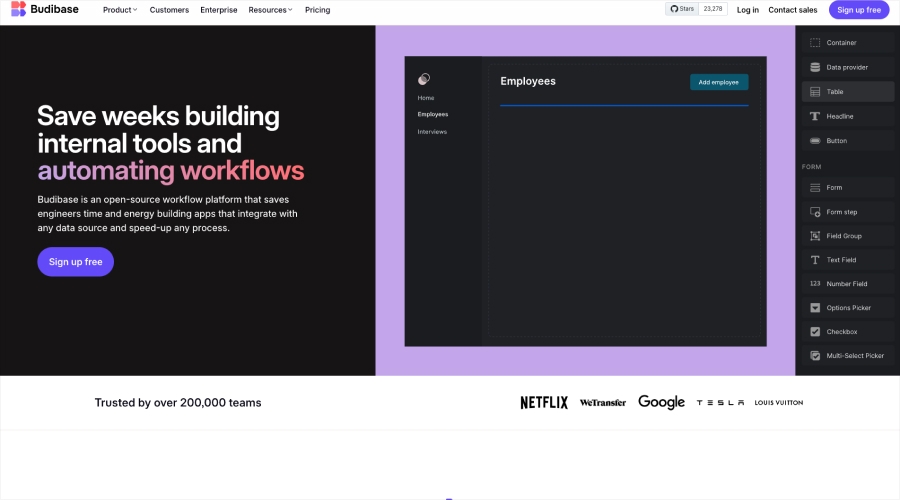900x500 pixels.
Task: Click the WeTransfer logo
Action: [603, 403]
